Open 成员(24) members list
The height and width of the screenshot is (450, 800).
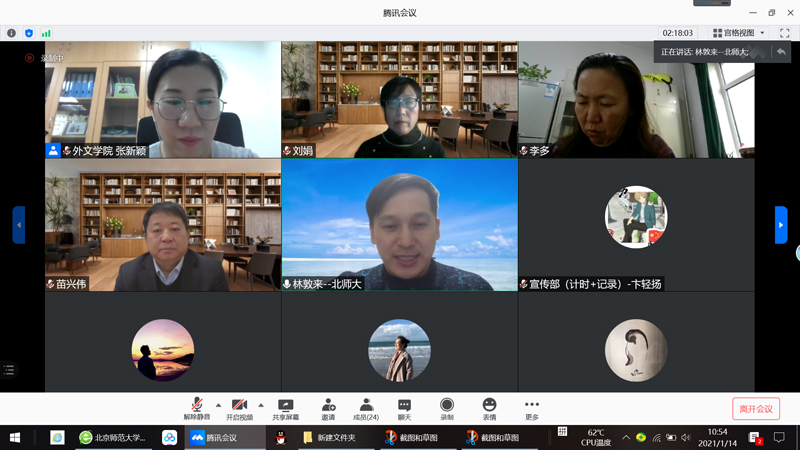[366, 407]
